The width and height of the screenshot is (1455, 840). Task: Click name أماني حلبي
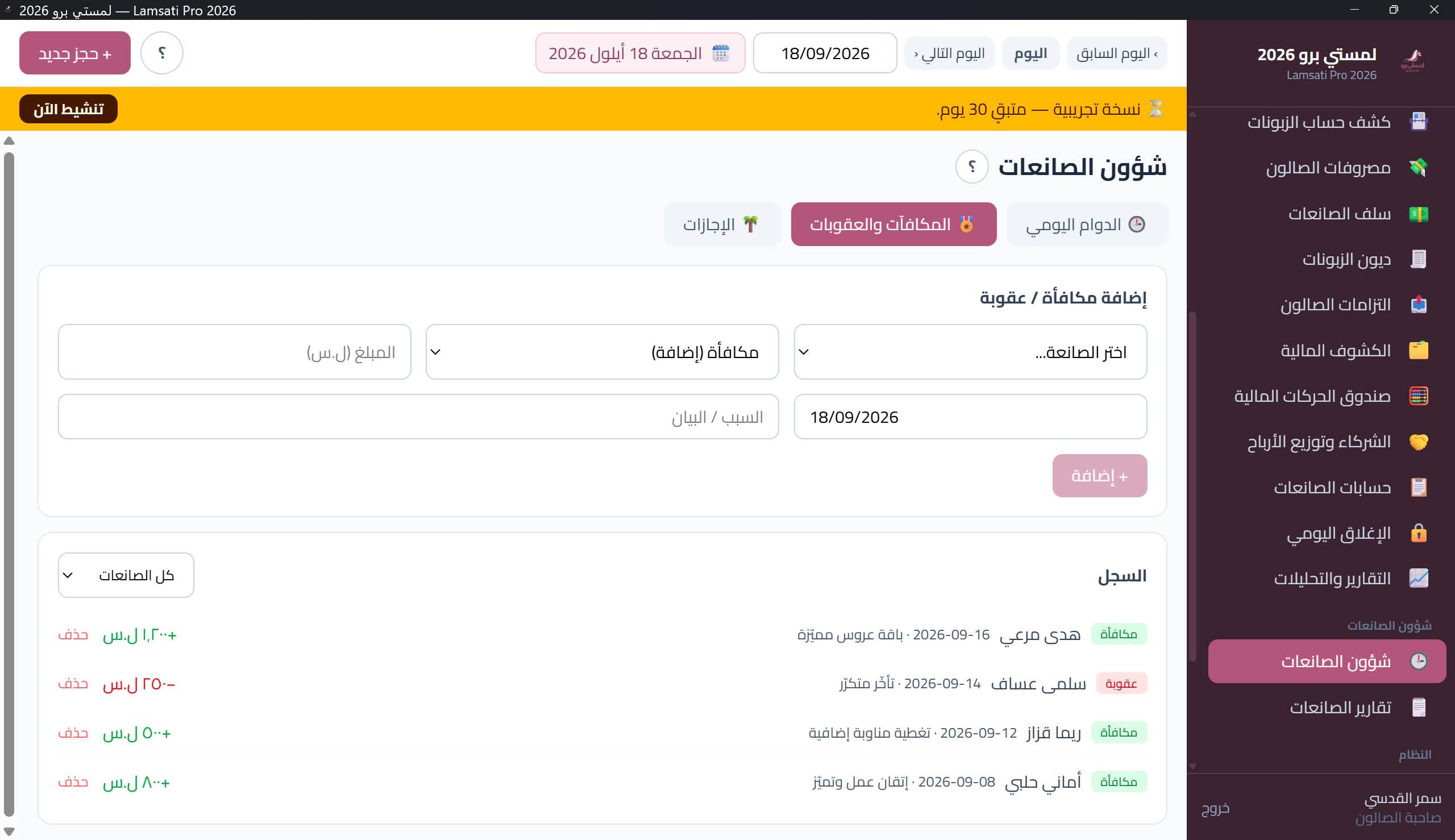(x=1042, y=782)
